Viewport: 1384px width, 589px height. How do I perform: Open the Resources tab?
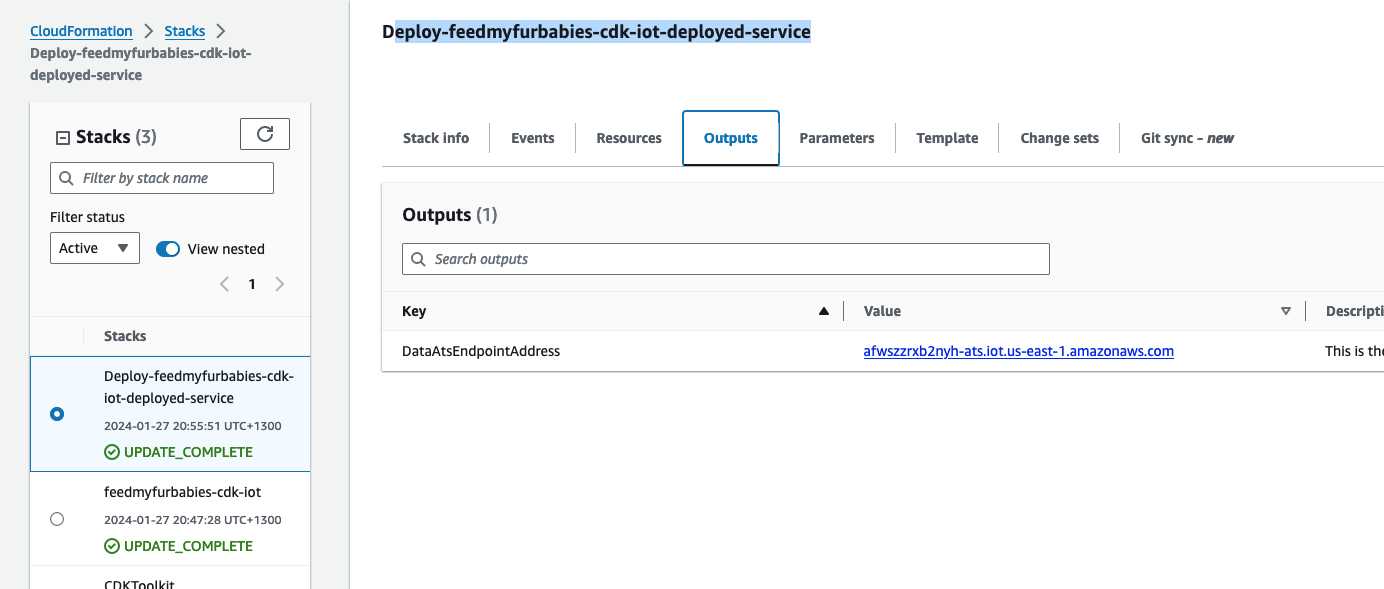pos(629,138)
